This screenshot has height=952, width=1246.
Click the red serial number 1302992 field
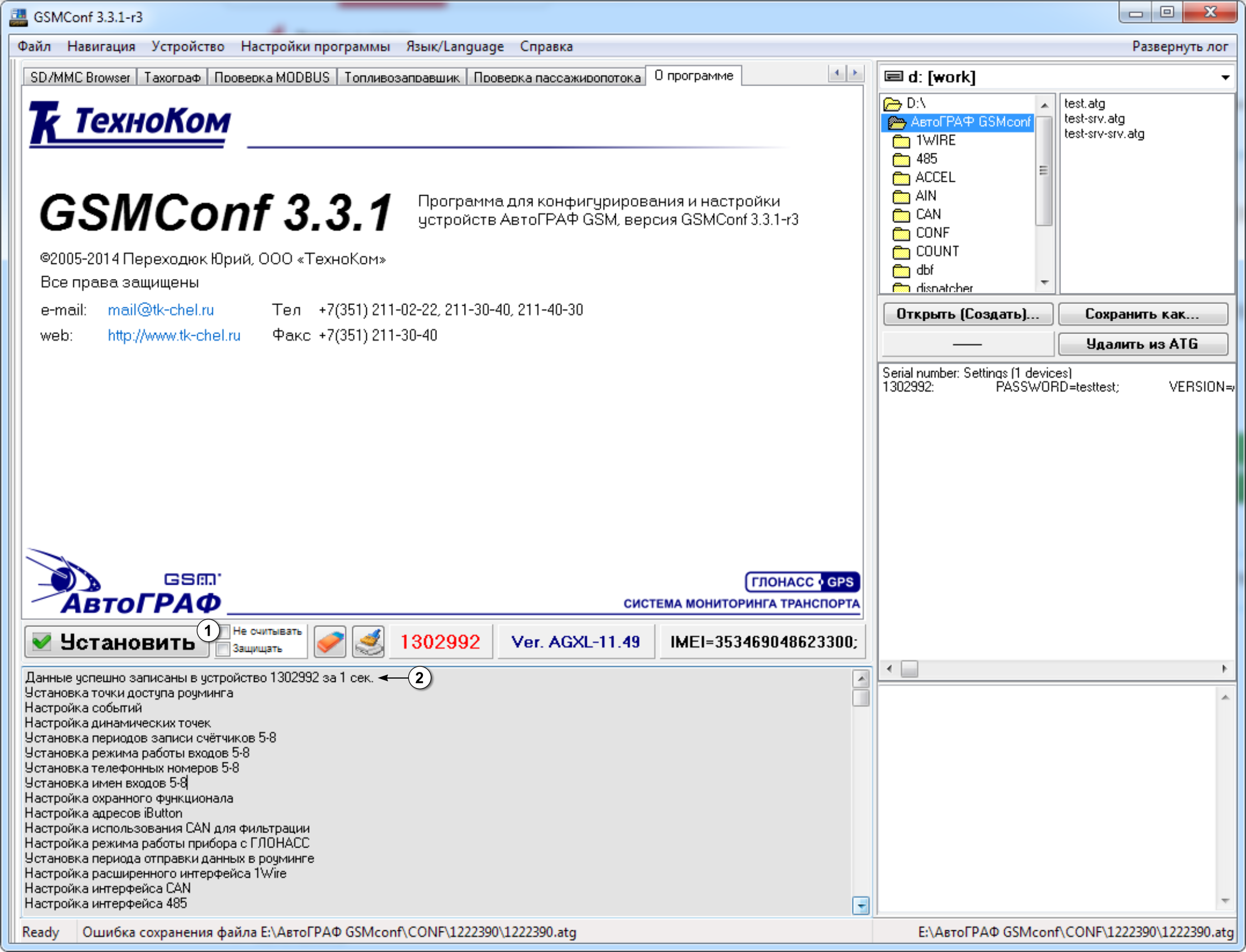coord(440,642)
